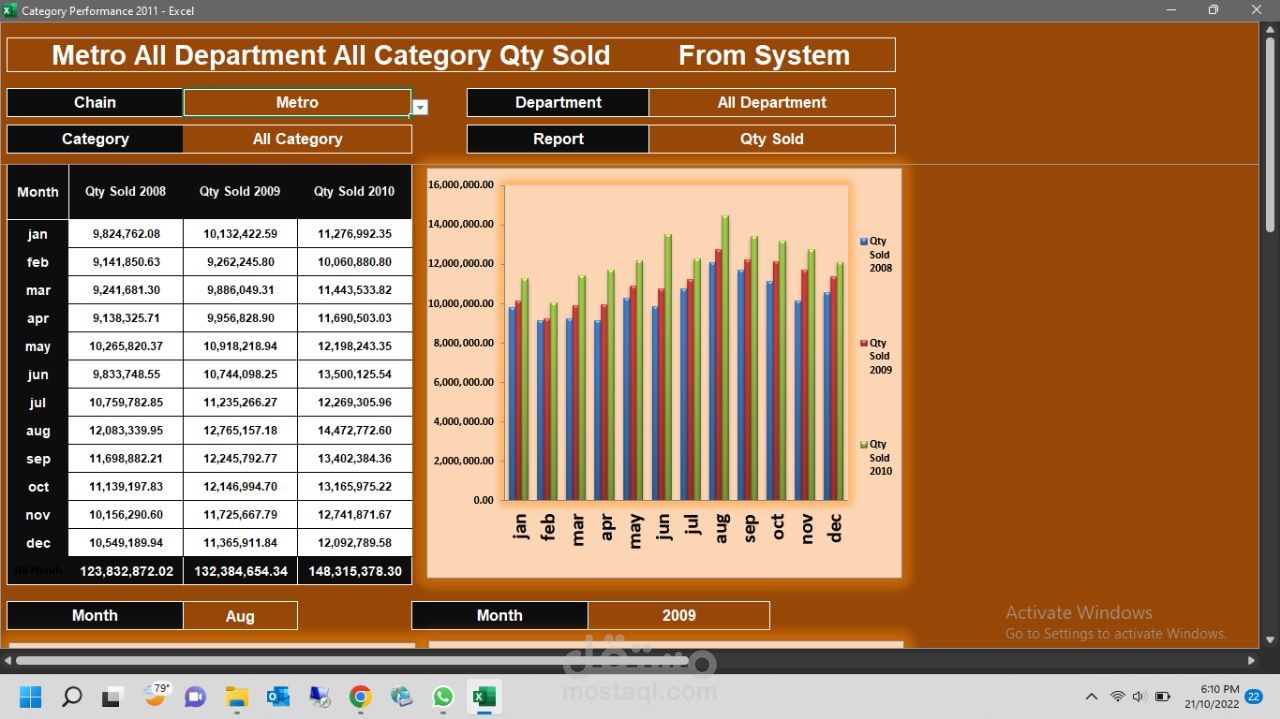The height and width of the screenshot is (719, 1280).
Task: Click the Qty Sold 2008 column header
Action: click(126, 192)
